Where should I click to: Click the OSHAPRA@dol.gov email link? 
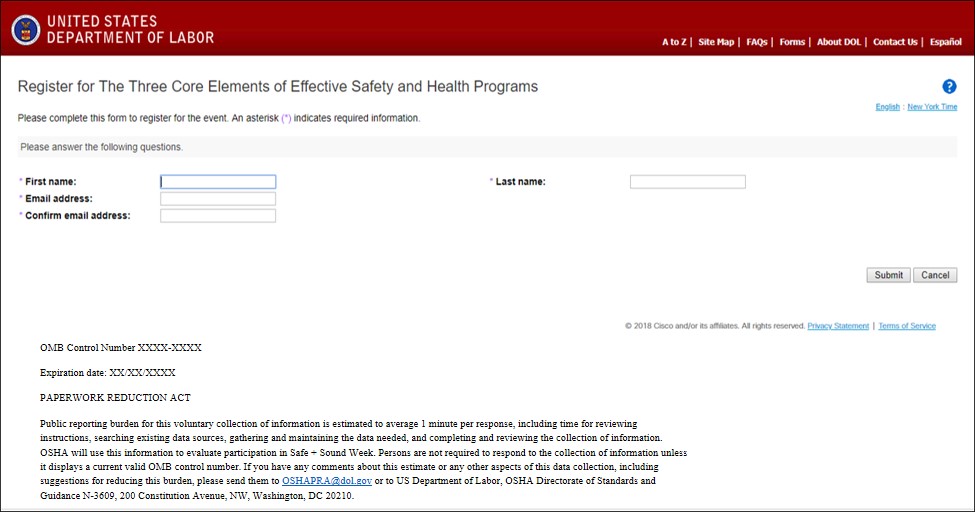[327, 481]
